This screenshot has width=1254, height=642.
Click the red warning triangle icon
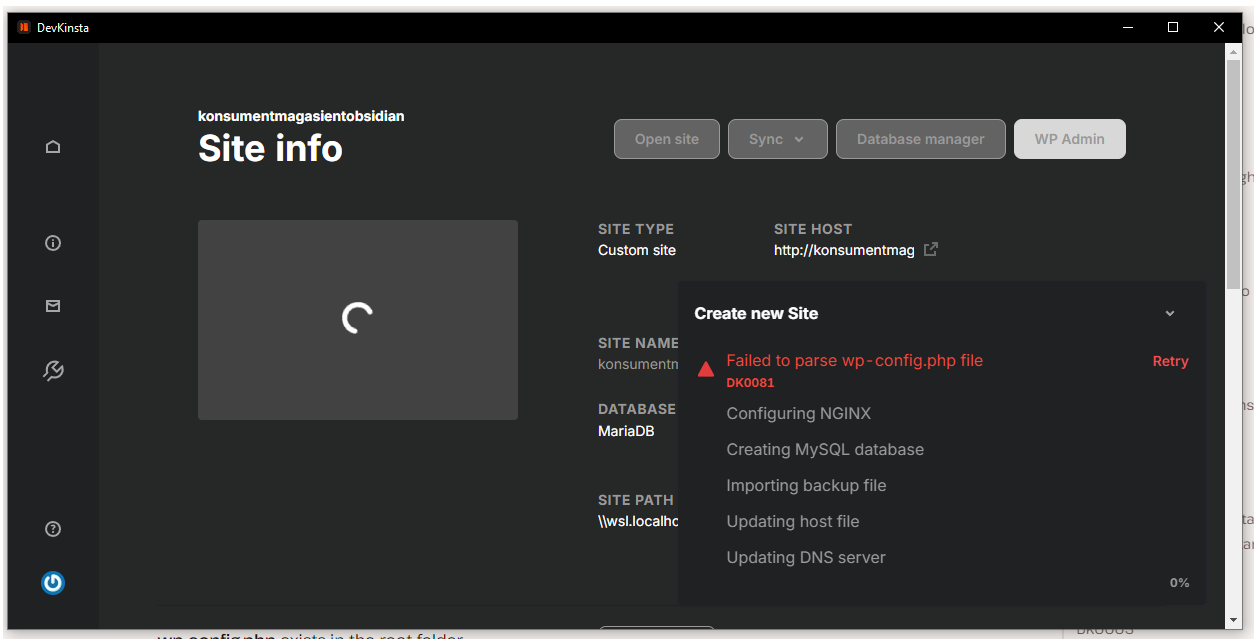[705, 369]
